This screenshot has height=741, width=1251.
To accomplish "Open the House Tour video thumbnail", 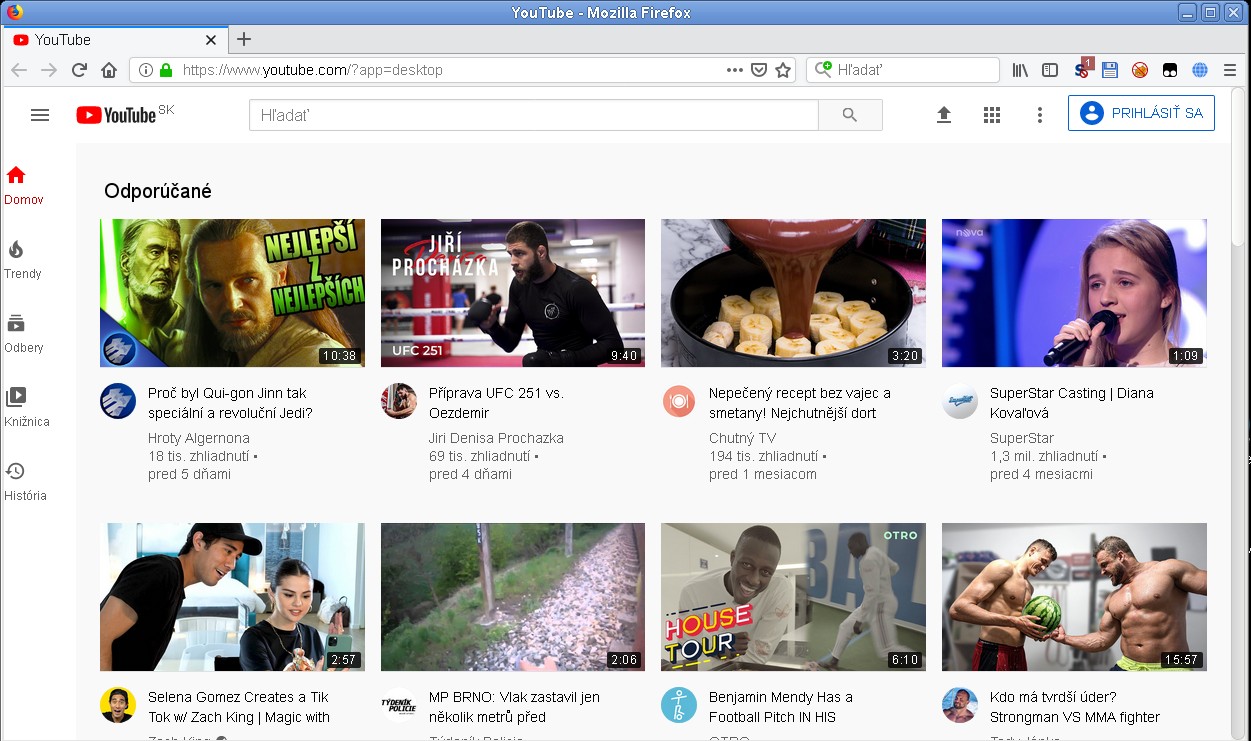I will click(x=793, y=597).
